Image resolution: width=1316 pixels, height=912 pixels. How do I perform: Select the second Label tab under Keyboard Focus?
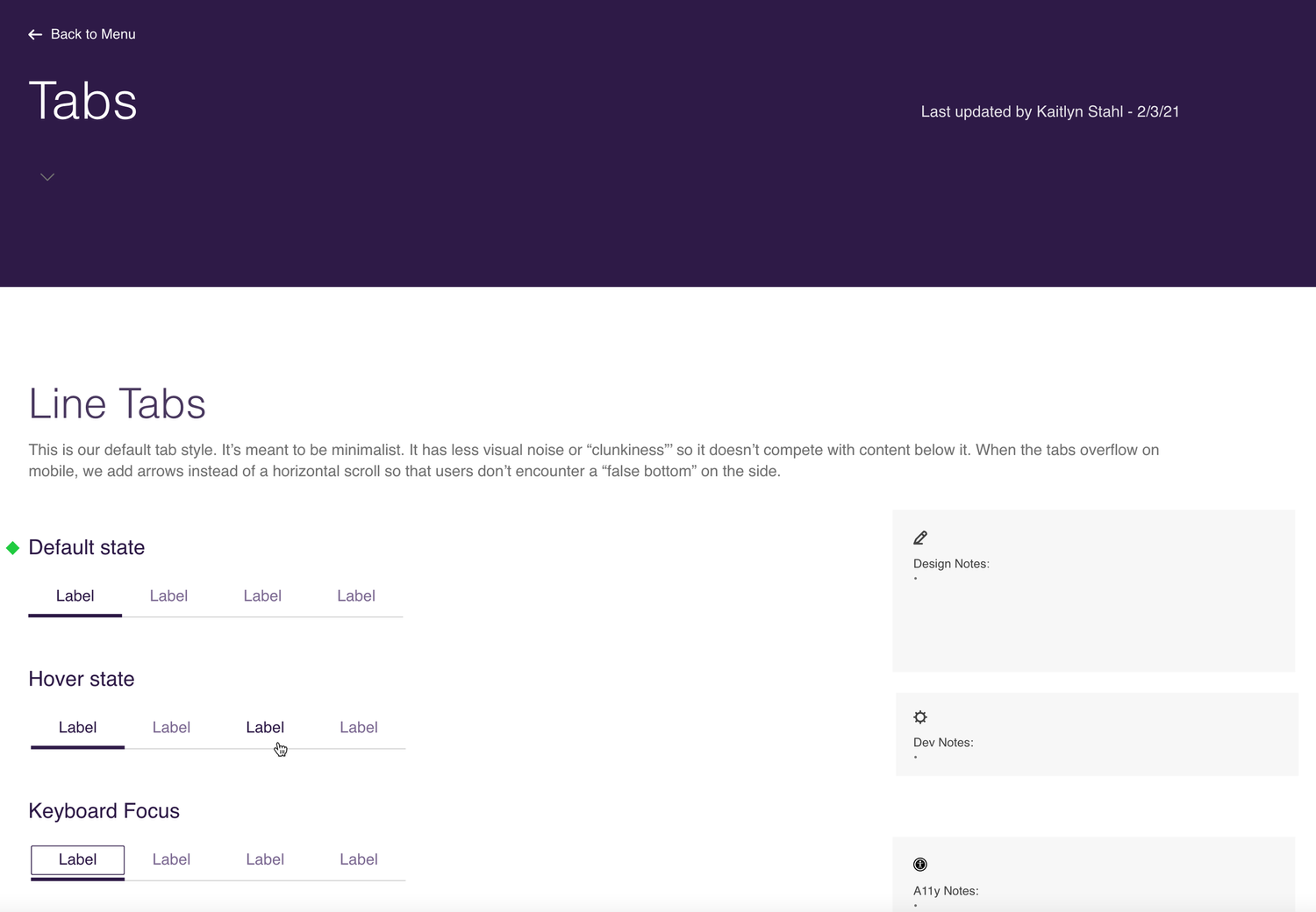171,860
